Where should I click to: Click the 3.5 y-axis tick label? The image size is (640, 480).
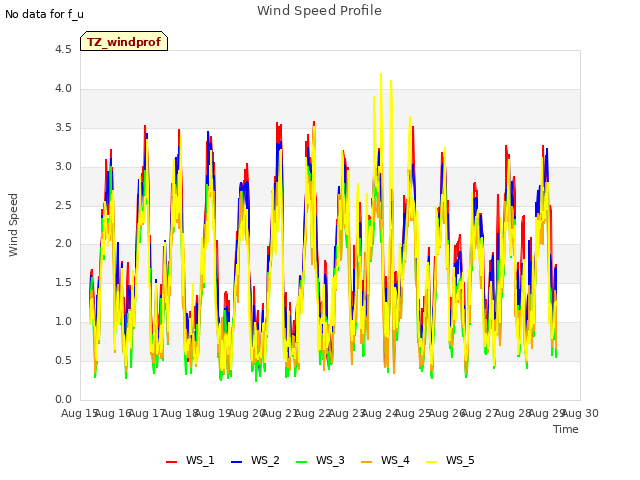(x=63, y=128)
